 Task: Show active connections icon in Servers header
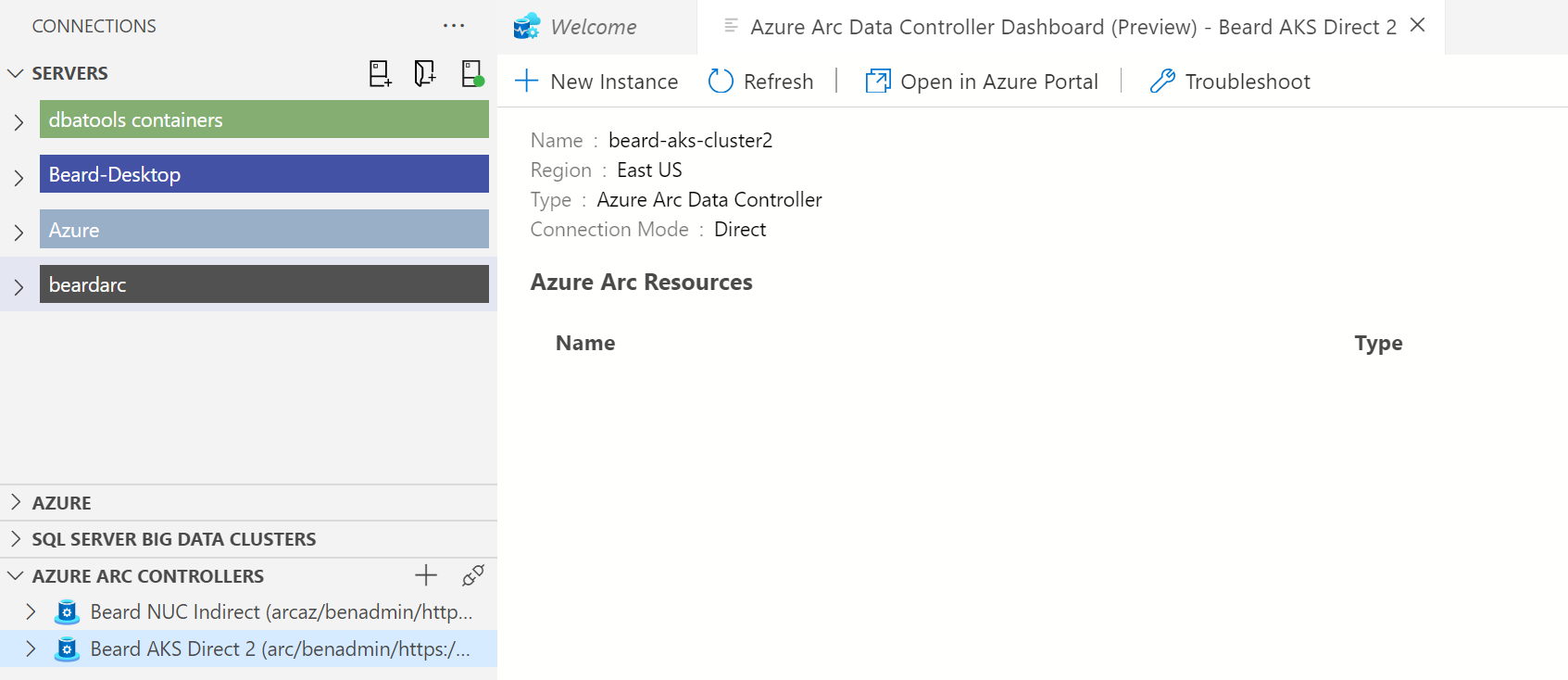472,73
